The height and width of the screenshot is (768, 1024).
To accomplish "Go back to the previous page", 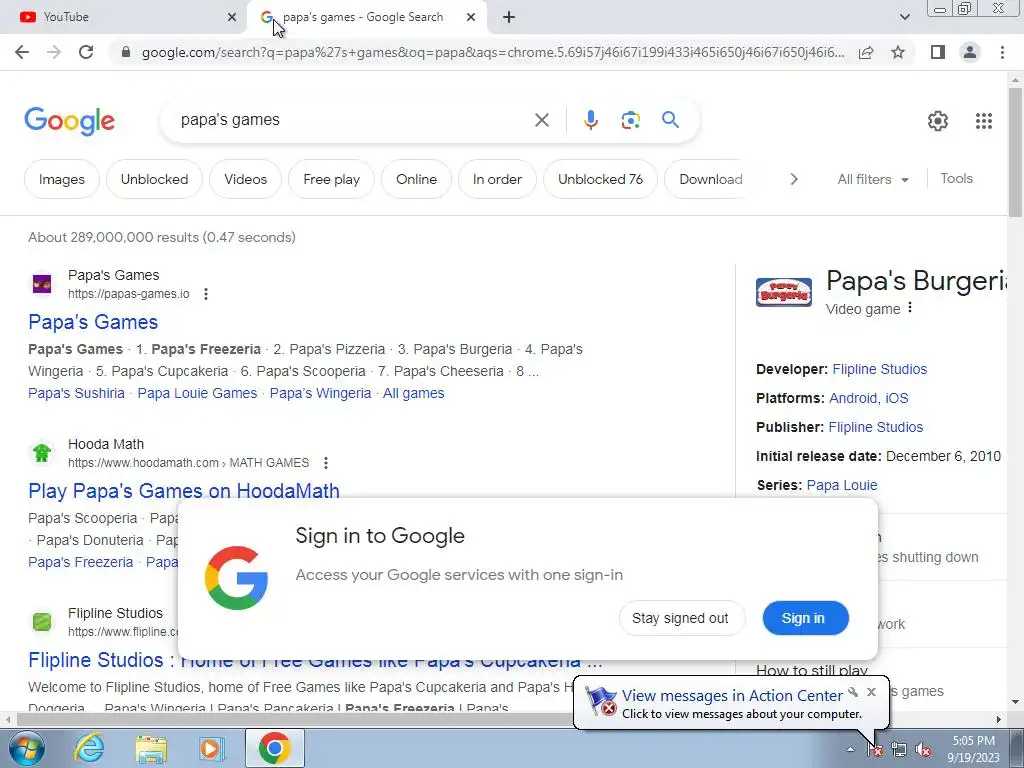I will [22, 52].
